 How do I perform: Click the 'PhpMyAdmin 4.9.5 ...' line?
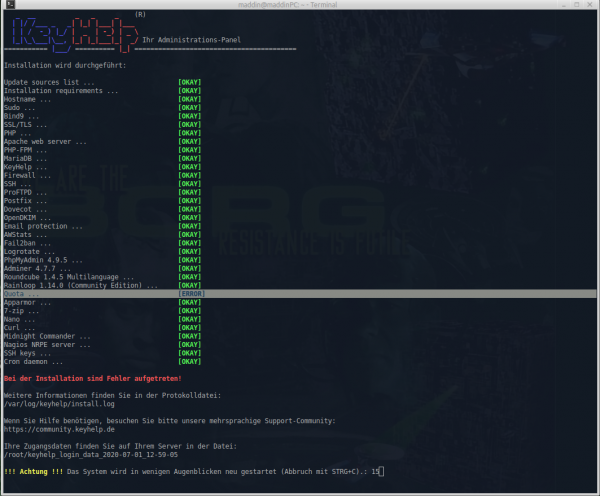pos(43,259)
